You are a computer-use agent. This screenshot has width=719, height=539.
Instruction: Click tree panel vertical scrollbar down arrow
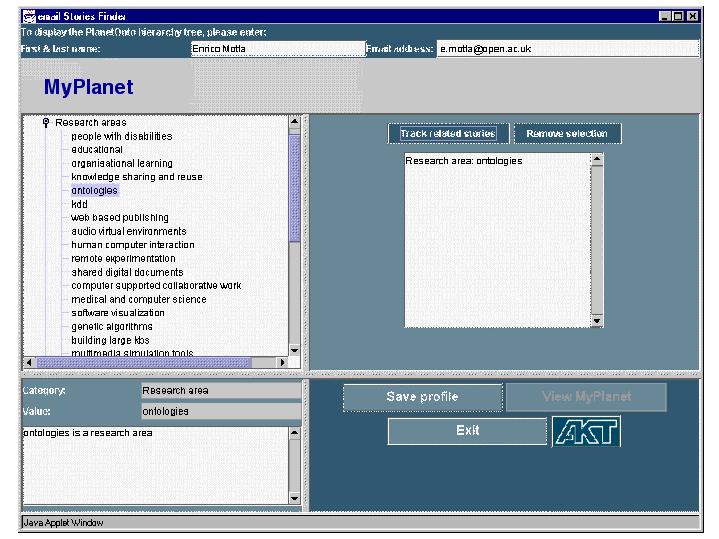[x=294, y=350]
